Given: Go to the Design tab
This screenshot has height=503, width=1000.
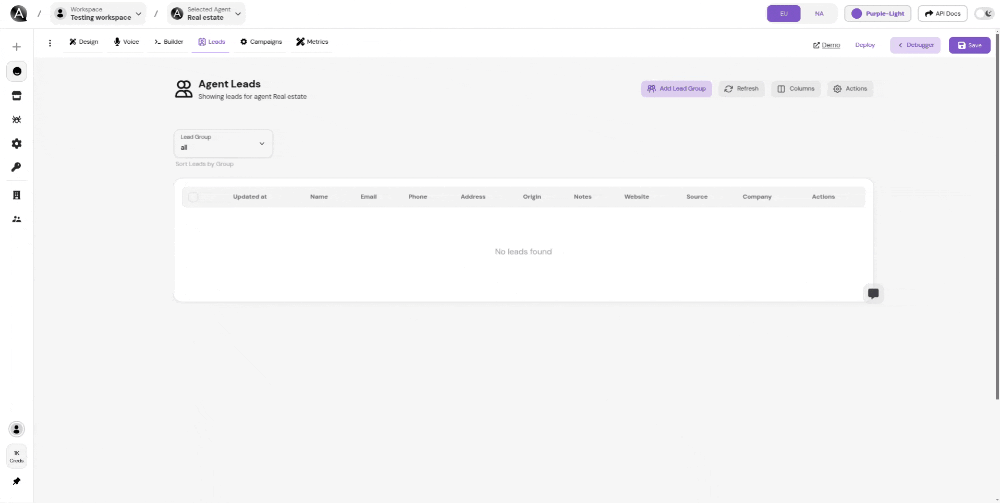Looking at the screenshot, I should 84,42.
